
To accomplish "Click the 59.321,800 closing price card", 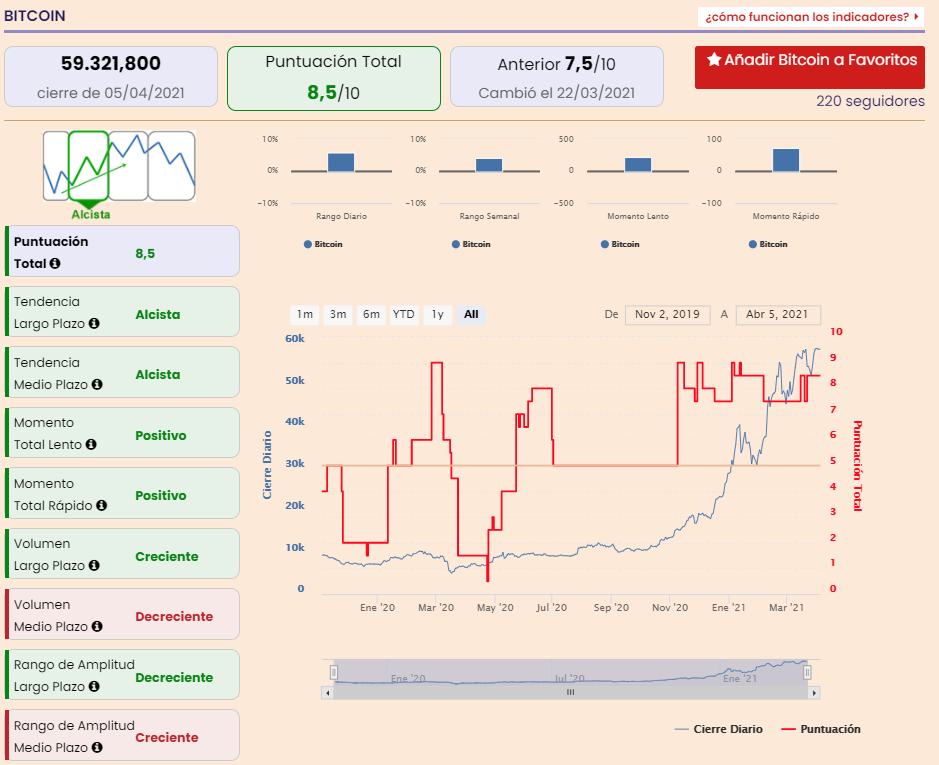I will click(x=111, y=77).
